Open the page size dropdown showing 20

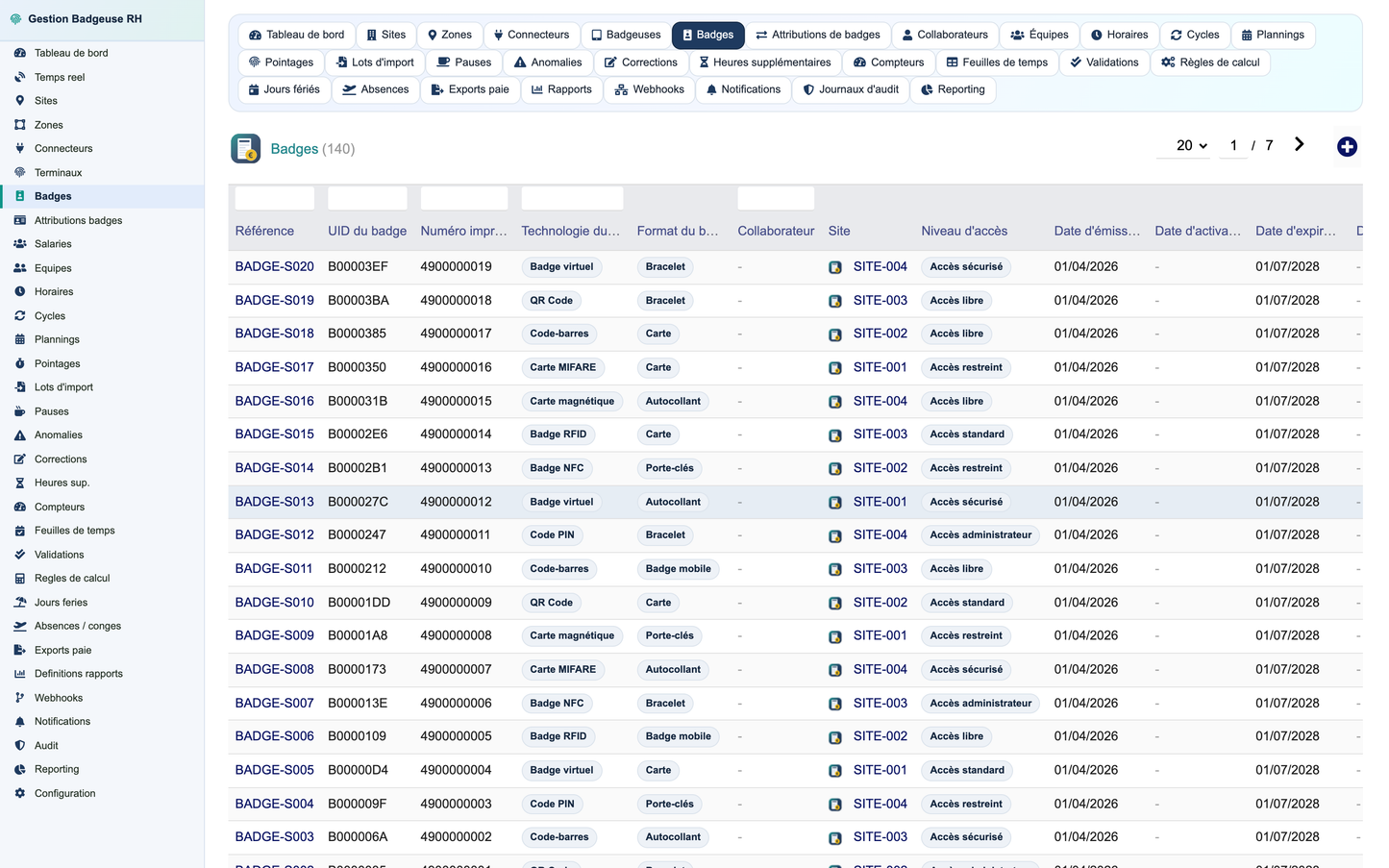click(1192, 145)
